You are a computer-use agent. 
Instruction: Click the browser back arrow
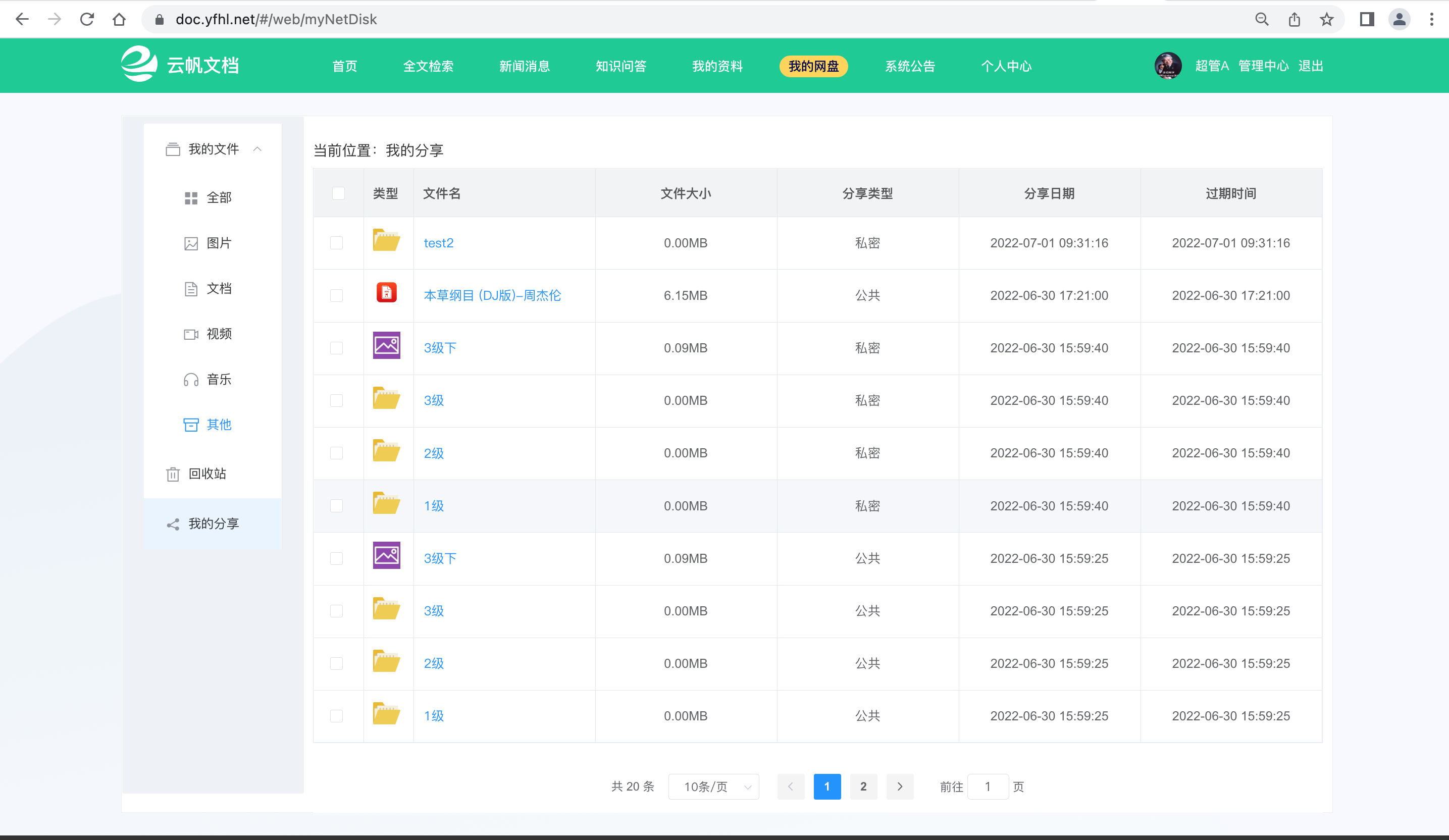click(22, 20)
